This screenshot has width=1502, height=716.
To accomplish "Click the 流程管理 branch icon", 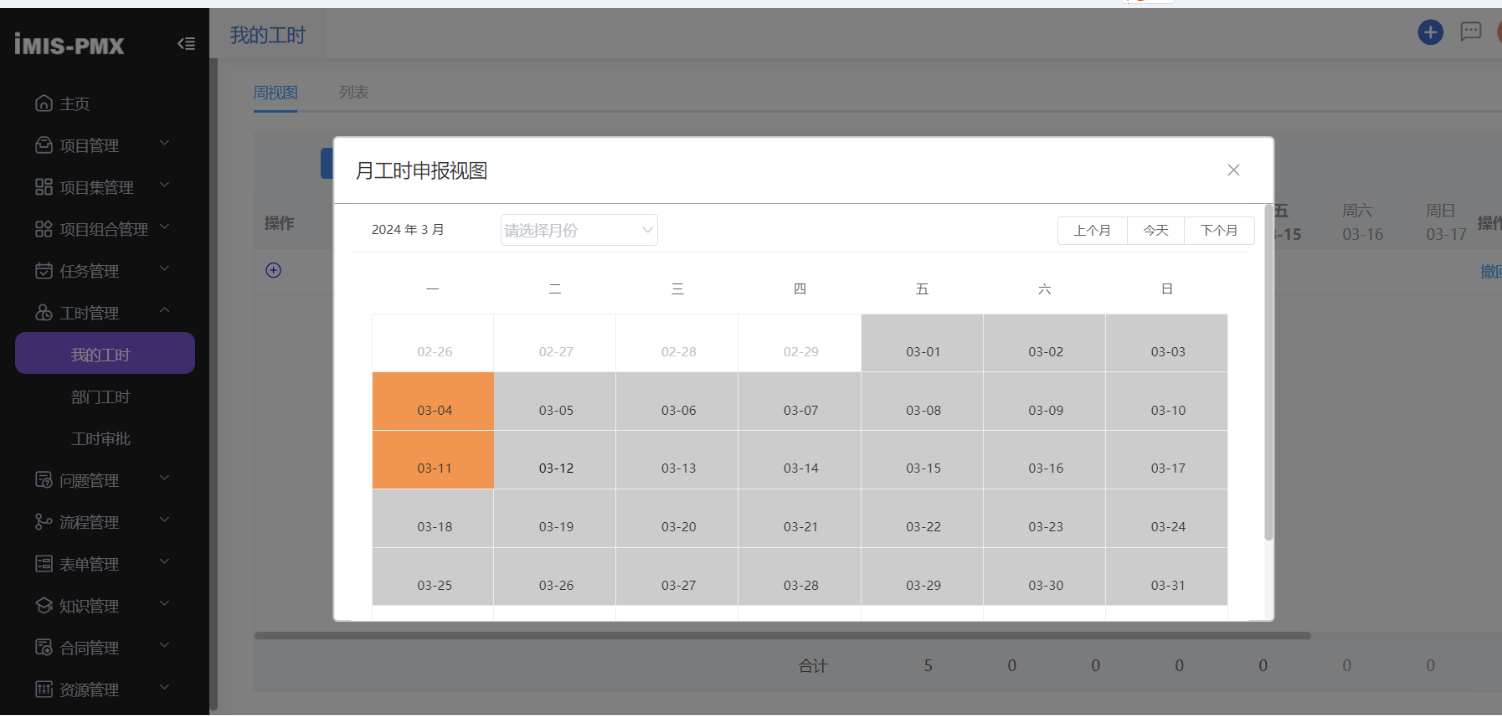I will pyautogui.click(x=43, y=522).
